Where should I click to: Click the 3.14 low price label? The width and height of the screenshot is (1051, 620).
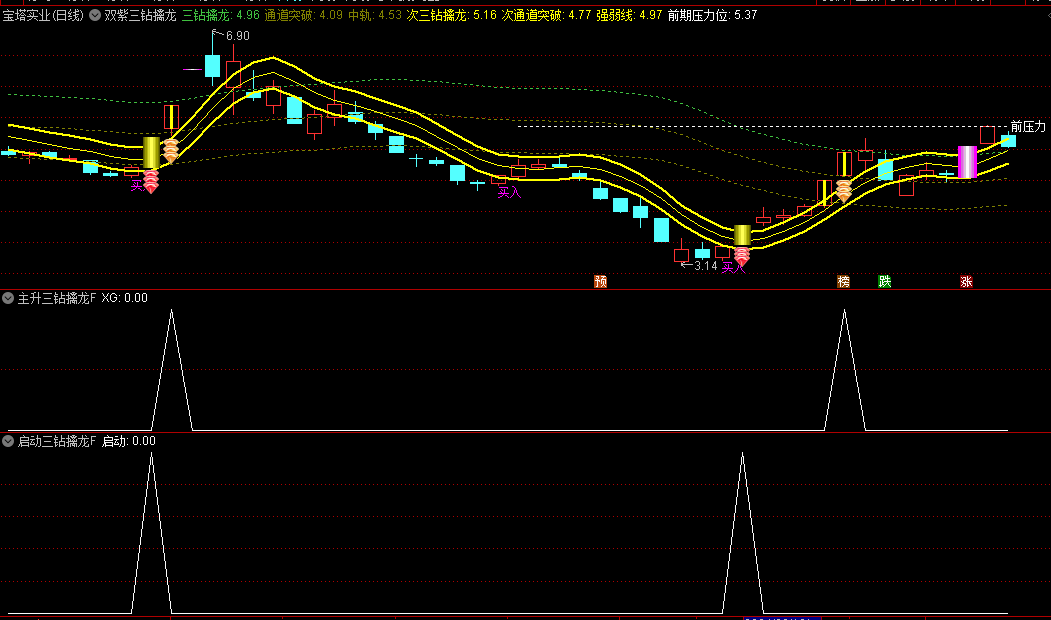(706, 265)
